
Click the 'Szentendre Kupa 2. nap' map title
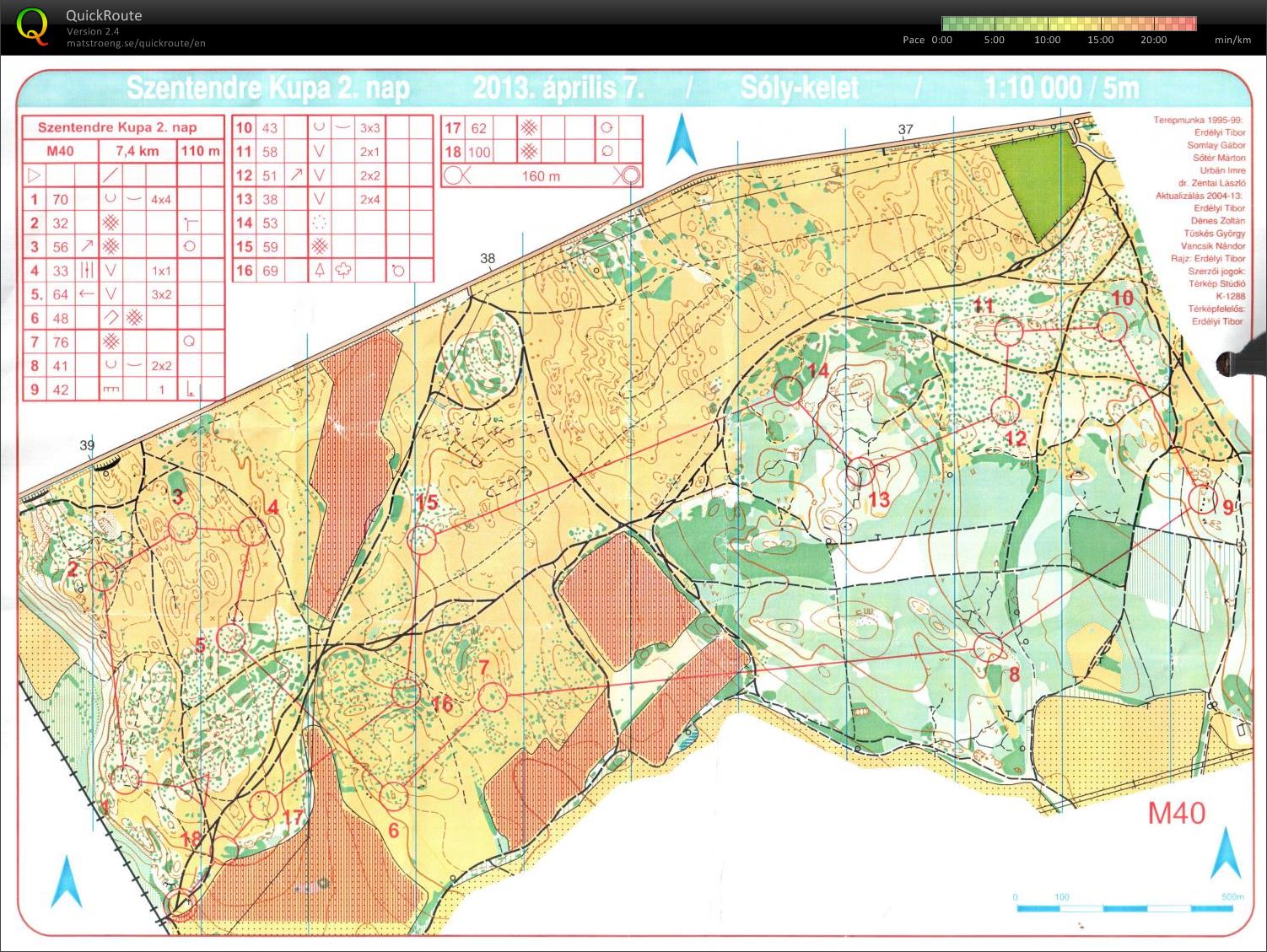click(268, 88)
